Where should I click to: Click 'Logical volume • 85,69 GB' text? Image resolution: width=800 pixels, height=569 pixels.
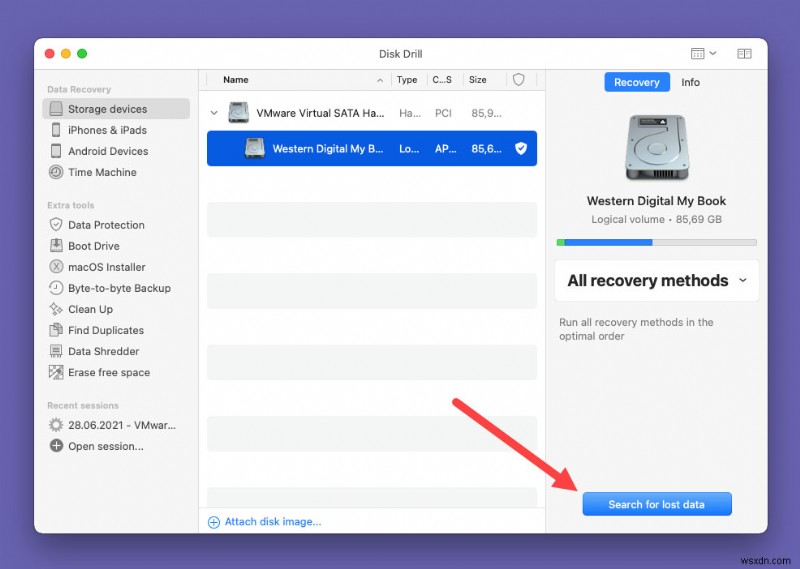(656, 219)
